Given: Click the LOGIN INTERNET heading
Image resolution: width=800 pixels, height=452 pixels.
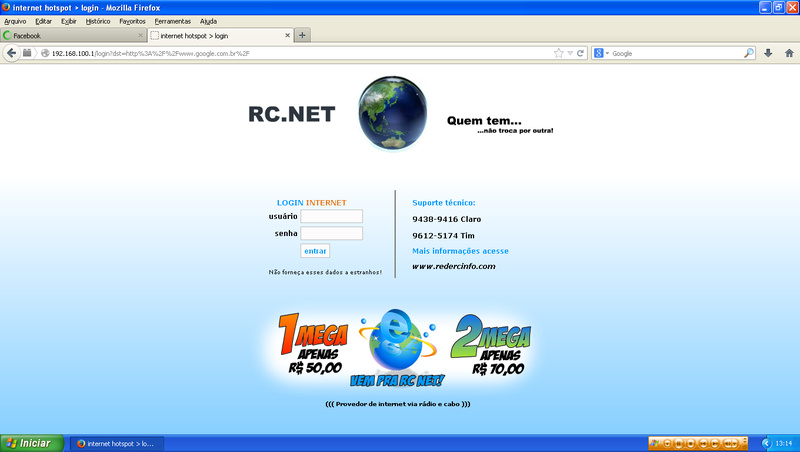Looking at the screenshot, I should click(x=311, y=203).
